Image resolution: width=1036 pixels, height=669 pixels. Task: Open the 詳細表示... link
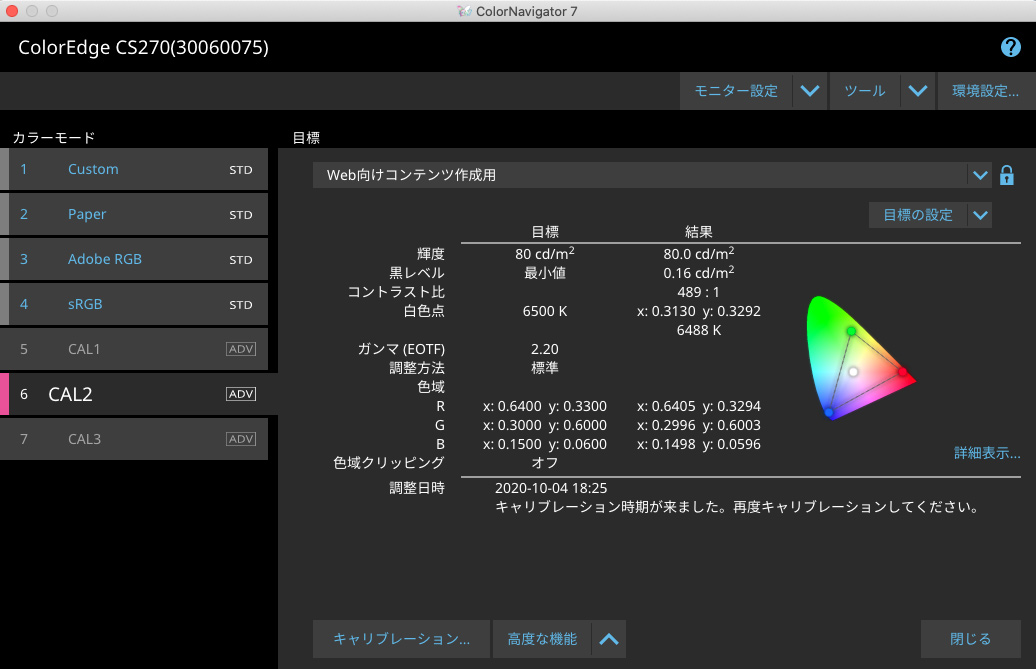coord(987,453)
